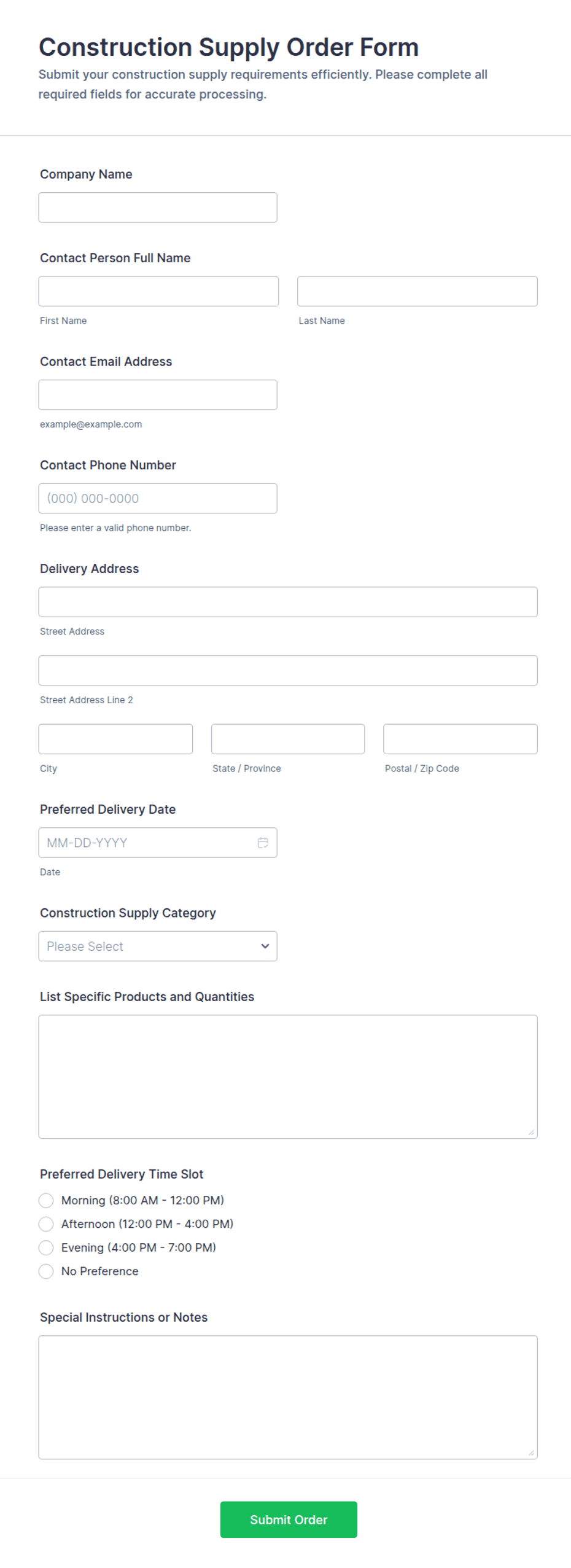Image resolution: width=571 pixels, height=1568 pixels.
Task: Click the Special Instructions or Notes textarea
Action: click(288, 1397)
